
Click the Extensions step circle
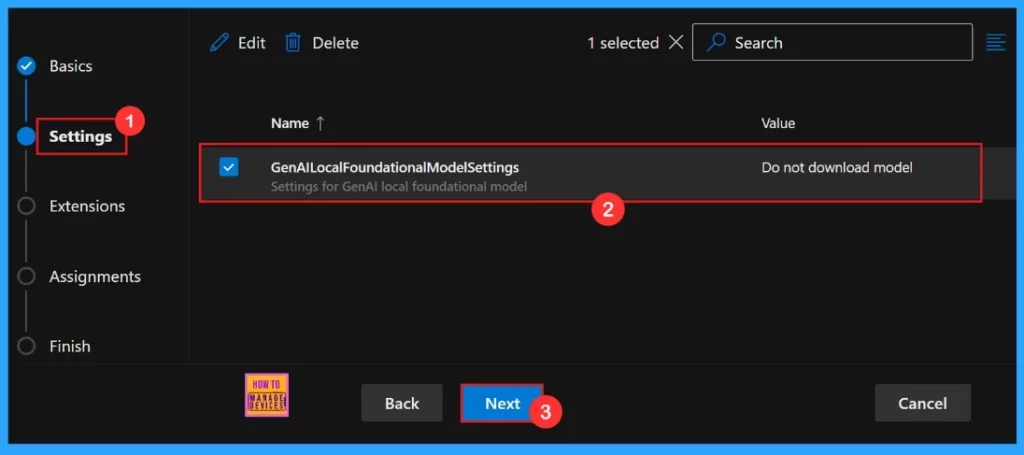pyautogui.click(x=26, y=206)
